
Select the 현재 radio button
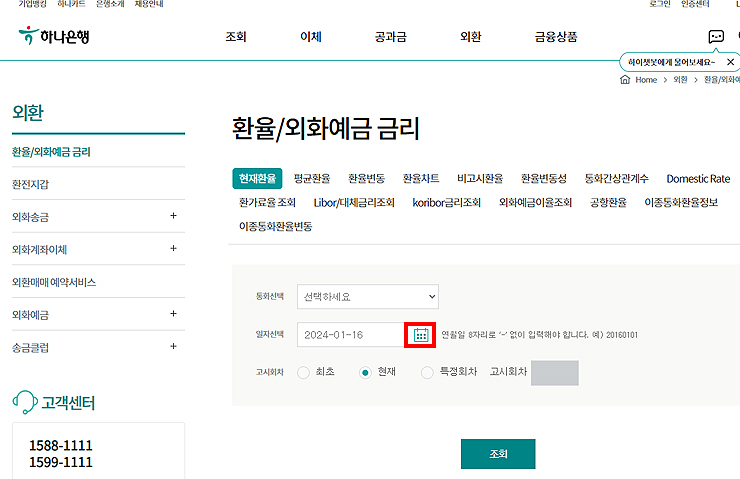click(x=365, y=372)
